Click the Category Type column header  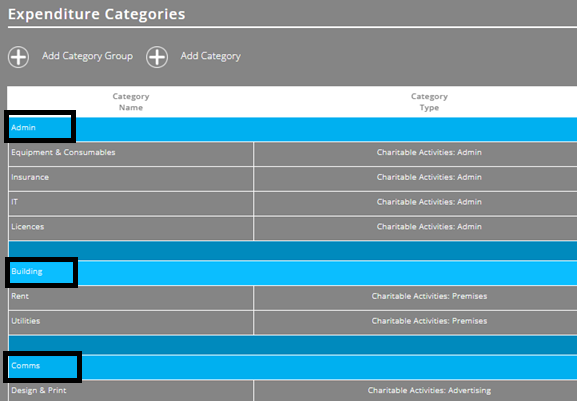429,102
